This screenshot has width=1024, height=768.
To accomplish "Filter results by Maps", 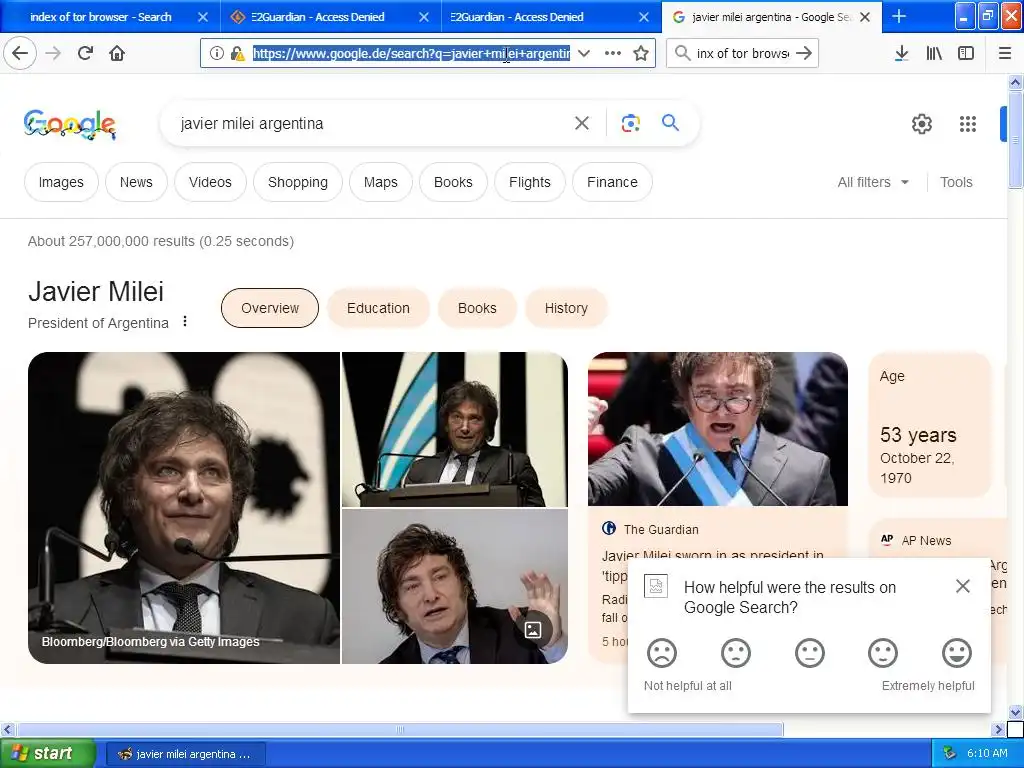I will [381, 182].
